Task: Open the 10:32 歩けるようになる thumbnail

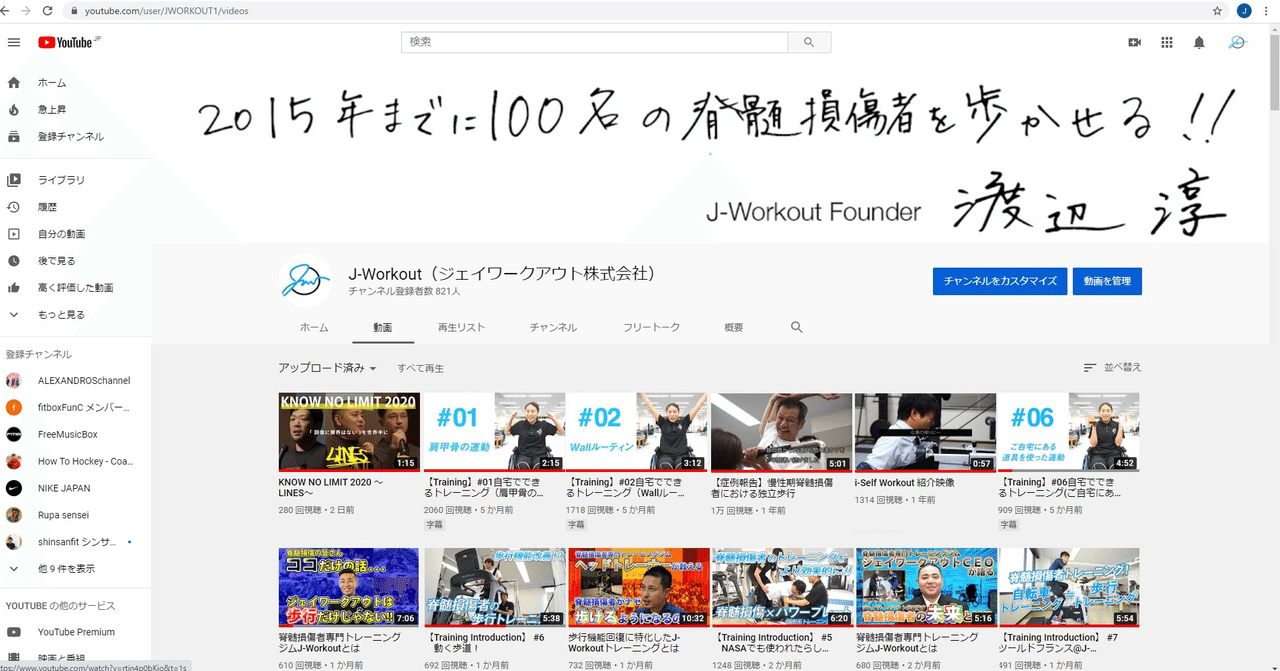Action: coord(639,587)
